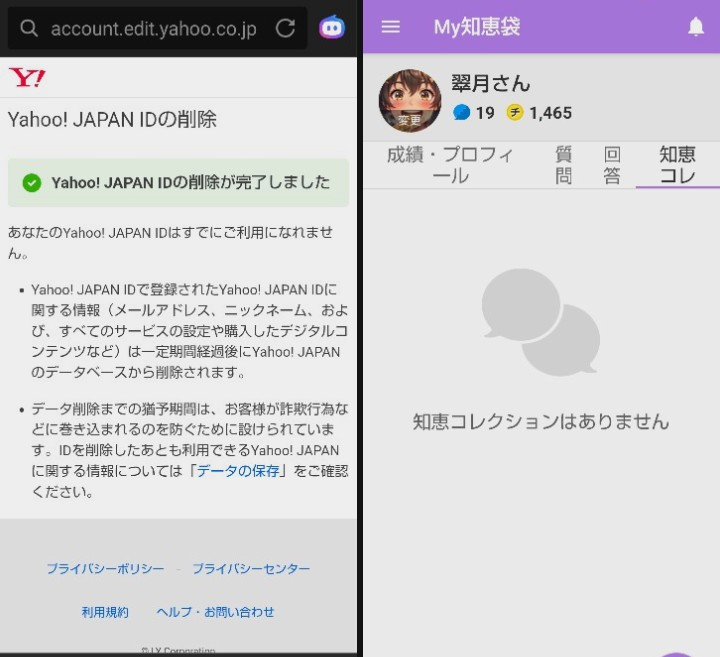Open the ヘルプ・お問い合わせ link
The height and width of the screenshot is (657, 720).
point(215,612)
